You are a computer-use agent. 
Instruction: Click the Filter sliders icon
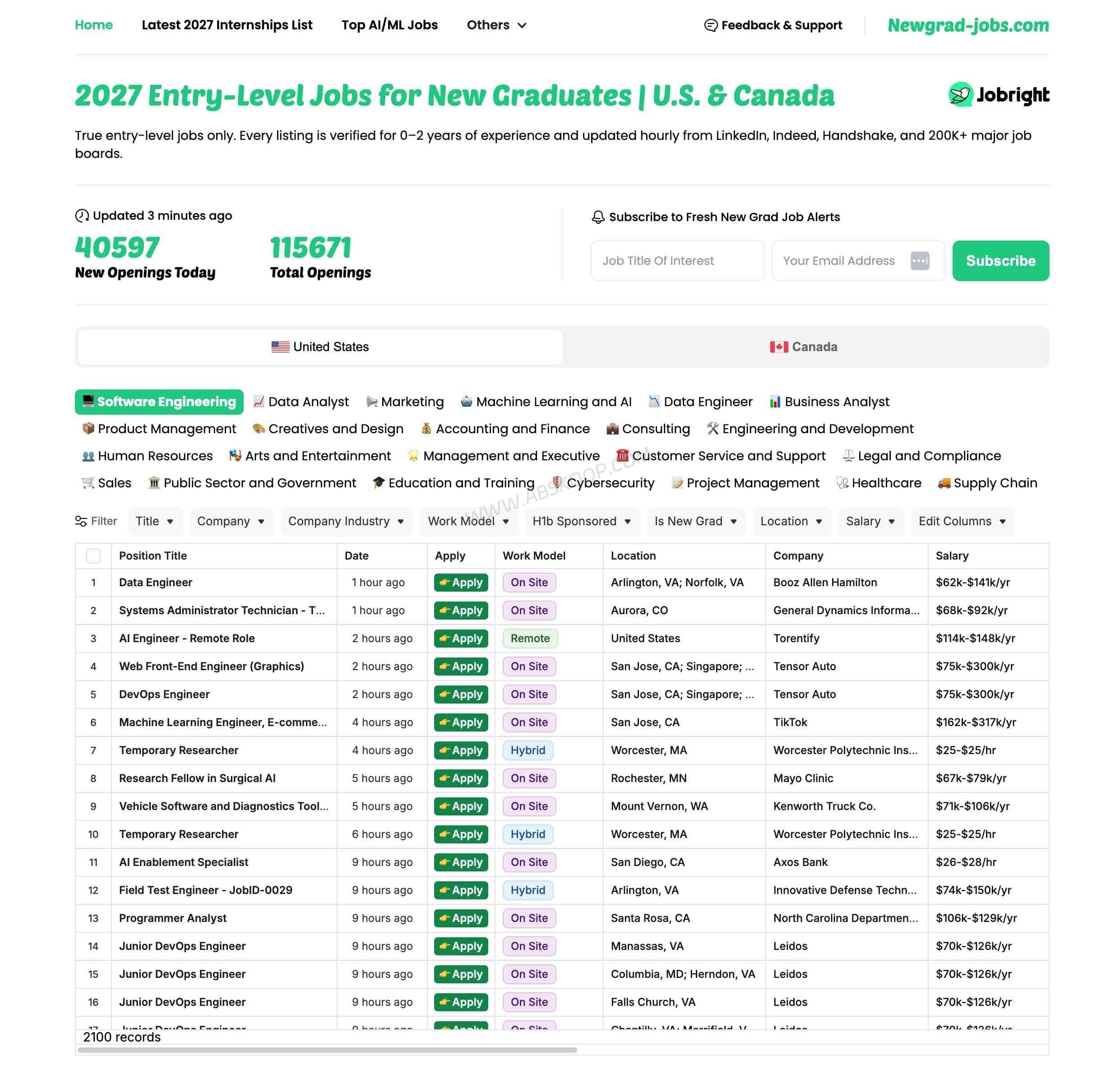tap(81, 521)
